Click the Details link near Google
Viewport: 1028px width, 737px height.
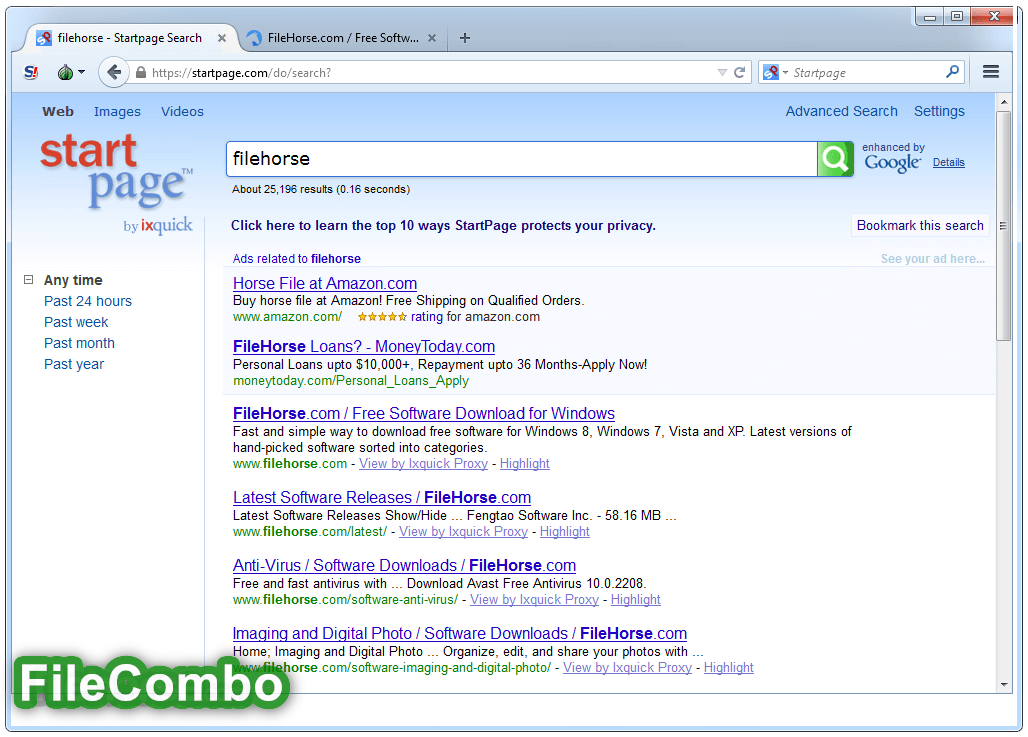[949, 163]
